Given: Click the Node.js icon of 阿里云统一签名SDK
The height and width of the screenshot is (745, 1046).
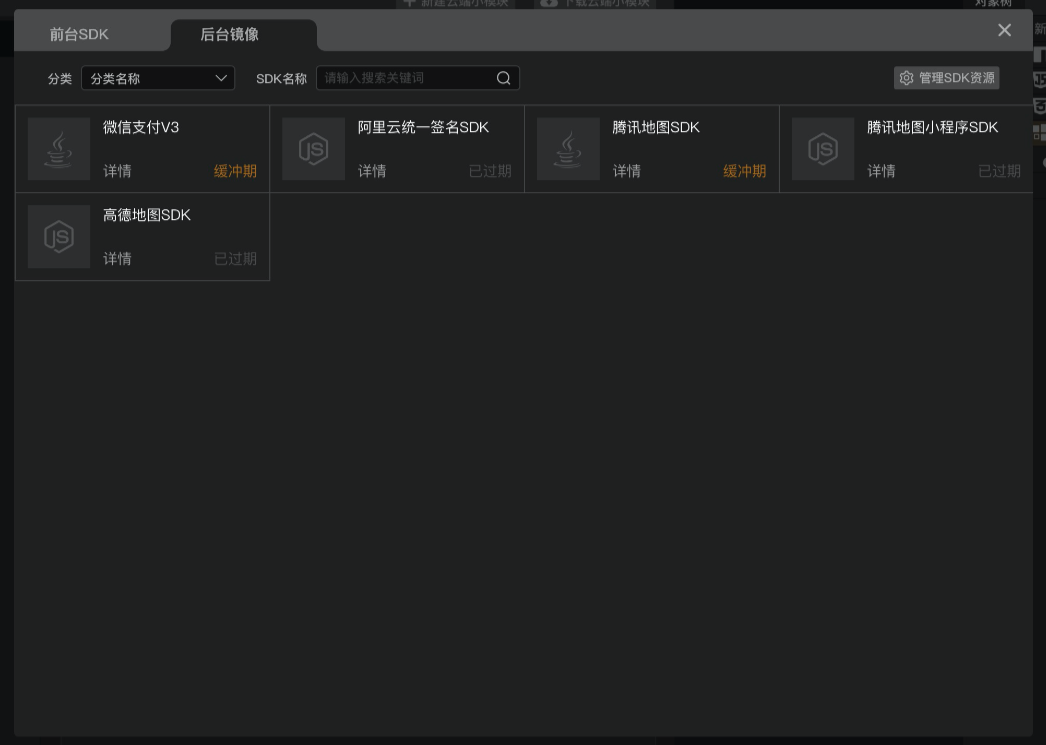Looking at the screenshot, I should pos(314,149).
